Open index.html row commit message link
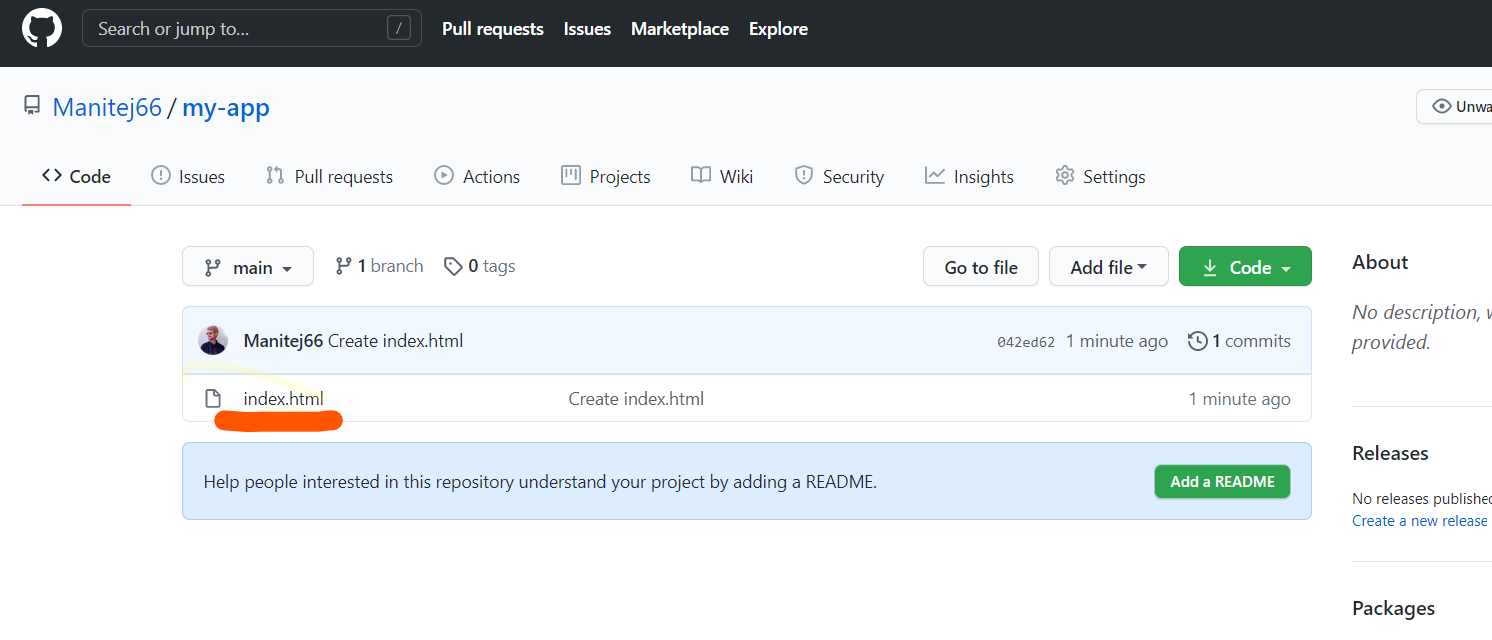Image resolution: width=1492 pixels, height=640 pixels. (636, 398)
